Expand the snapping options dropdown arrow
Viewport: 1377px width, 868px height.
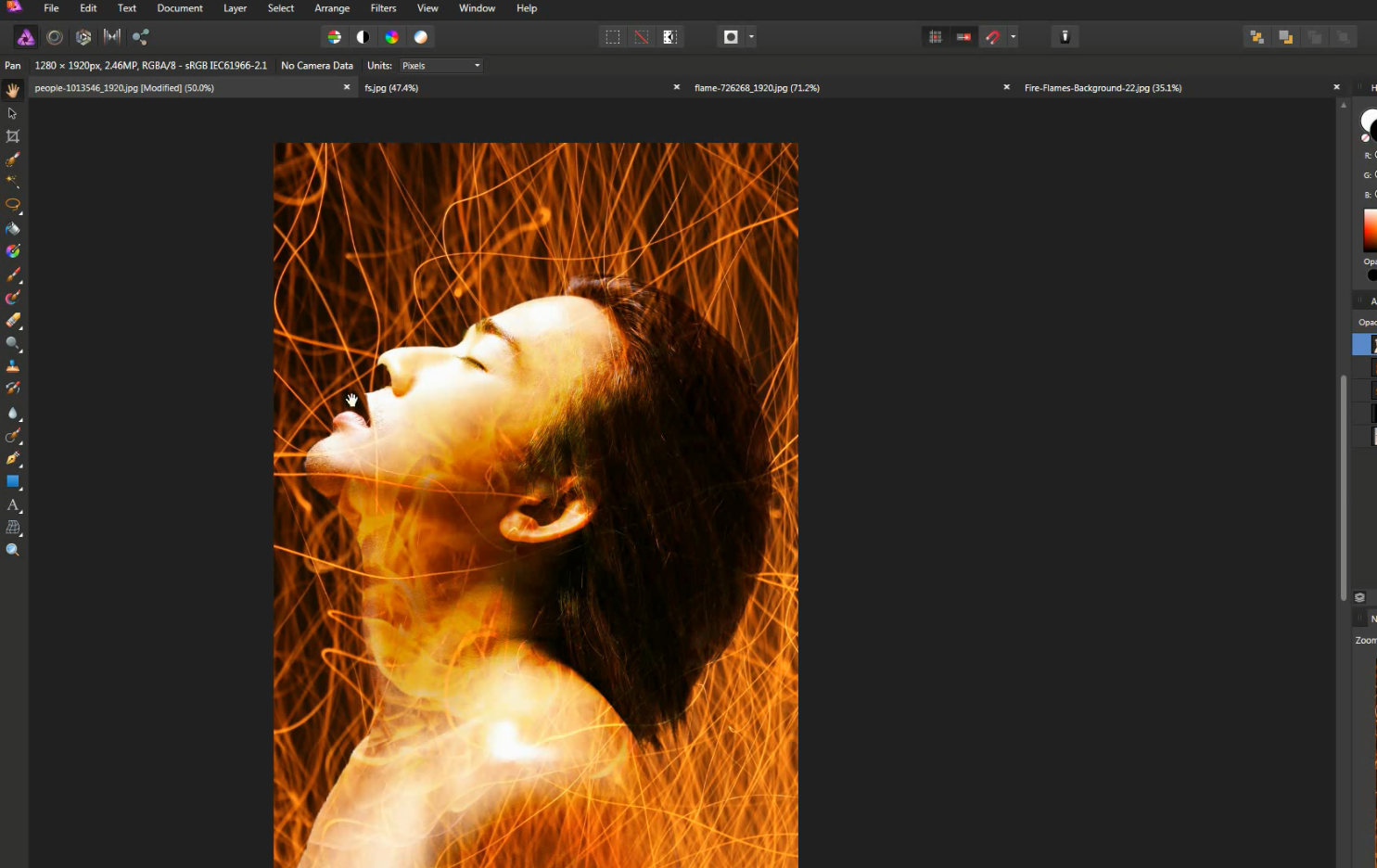[1014, 37]
